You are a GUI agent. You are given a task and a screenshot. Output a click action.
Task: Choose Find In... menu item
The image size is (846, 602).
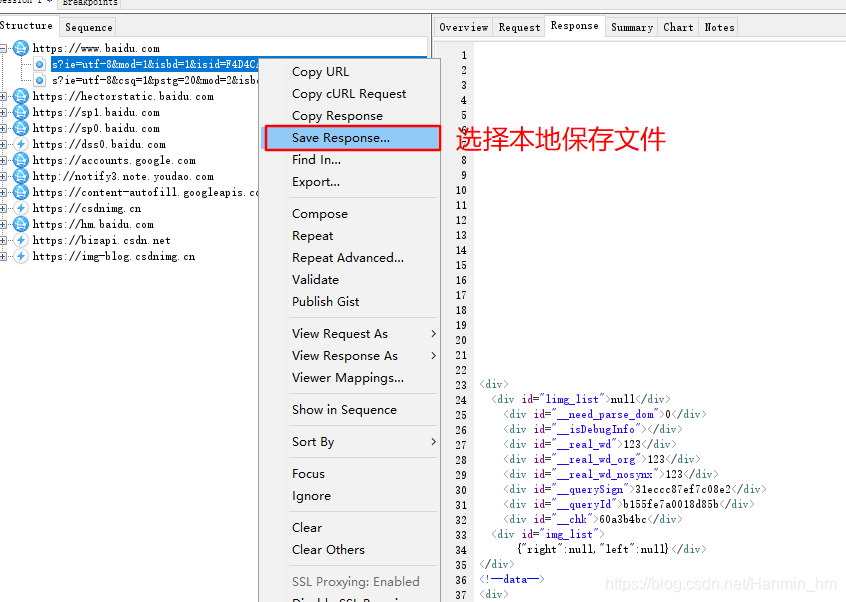point(350,160)
